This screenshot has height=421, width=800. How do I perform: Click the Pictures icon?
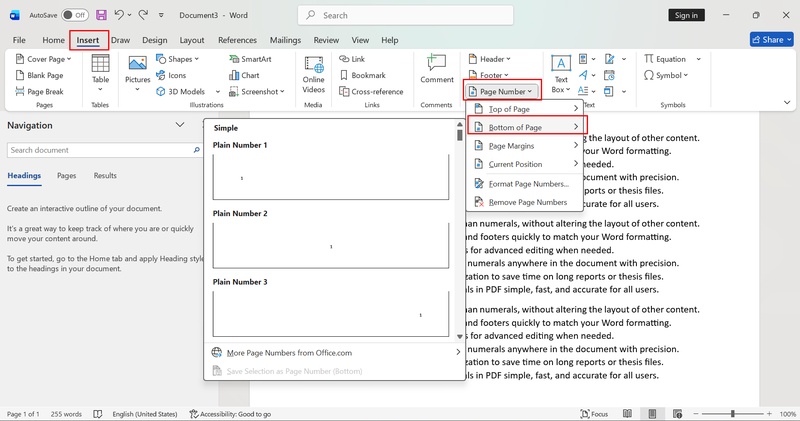pos(137,70)
